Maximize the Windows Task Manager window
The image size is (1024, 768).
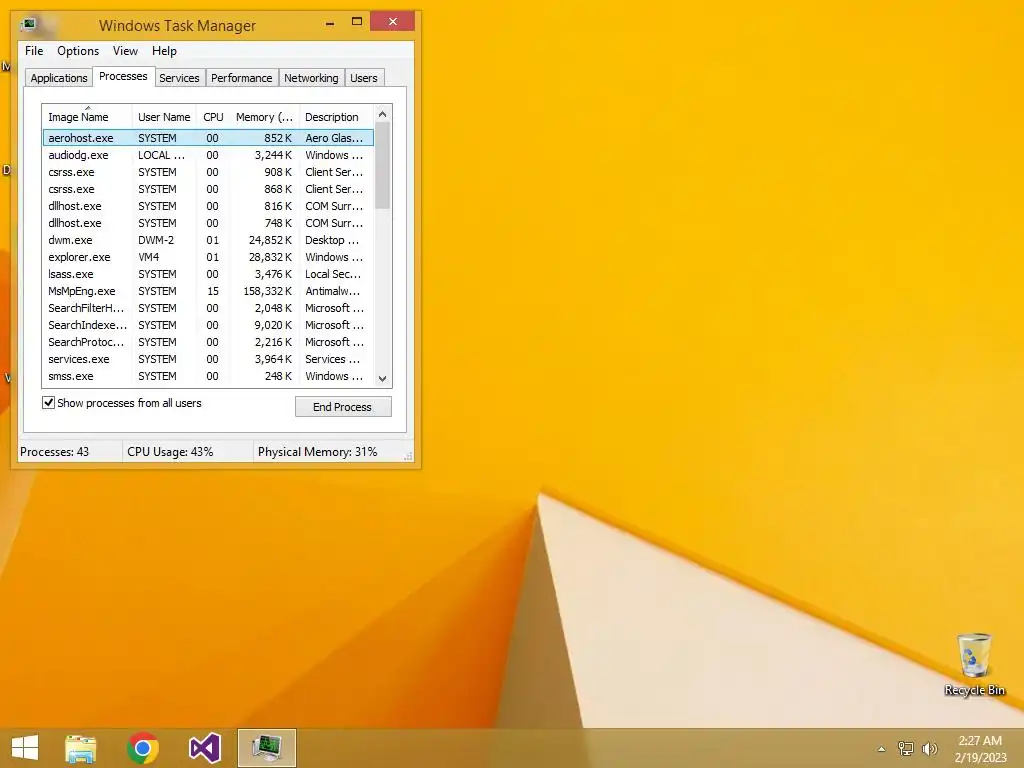[357, 22]
